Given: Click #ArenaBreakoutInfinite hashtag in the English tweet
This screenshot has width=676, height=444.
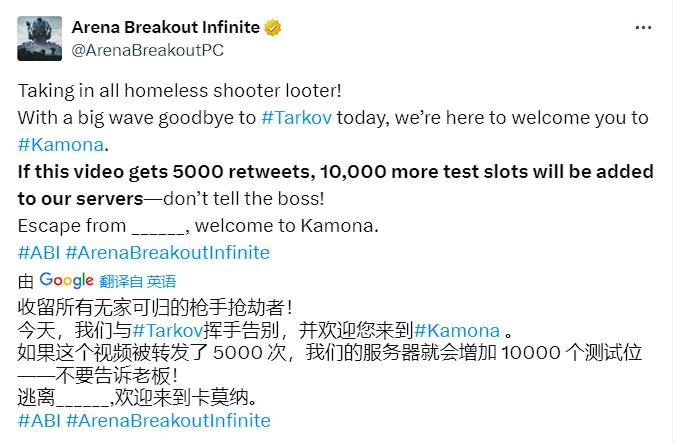Looking at the screenshot, I should (168, 252).
